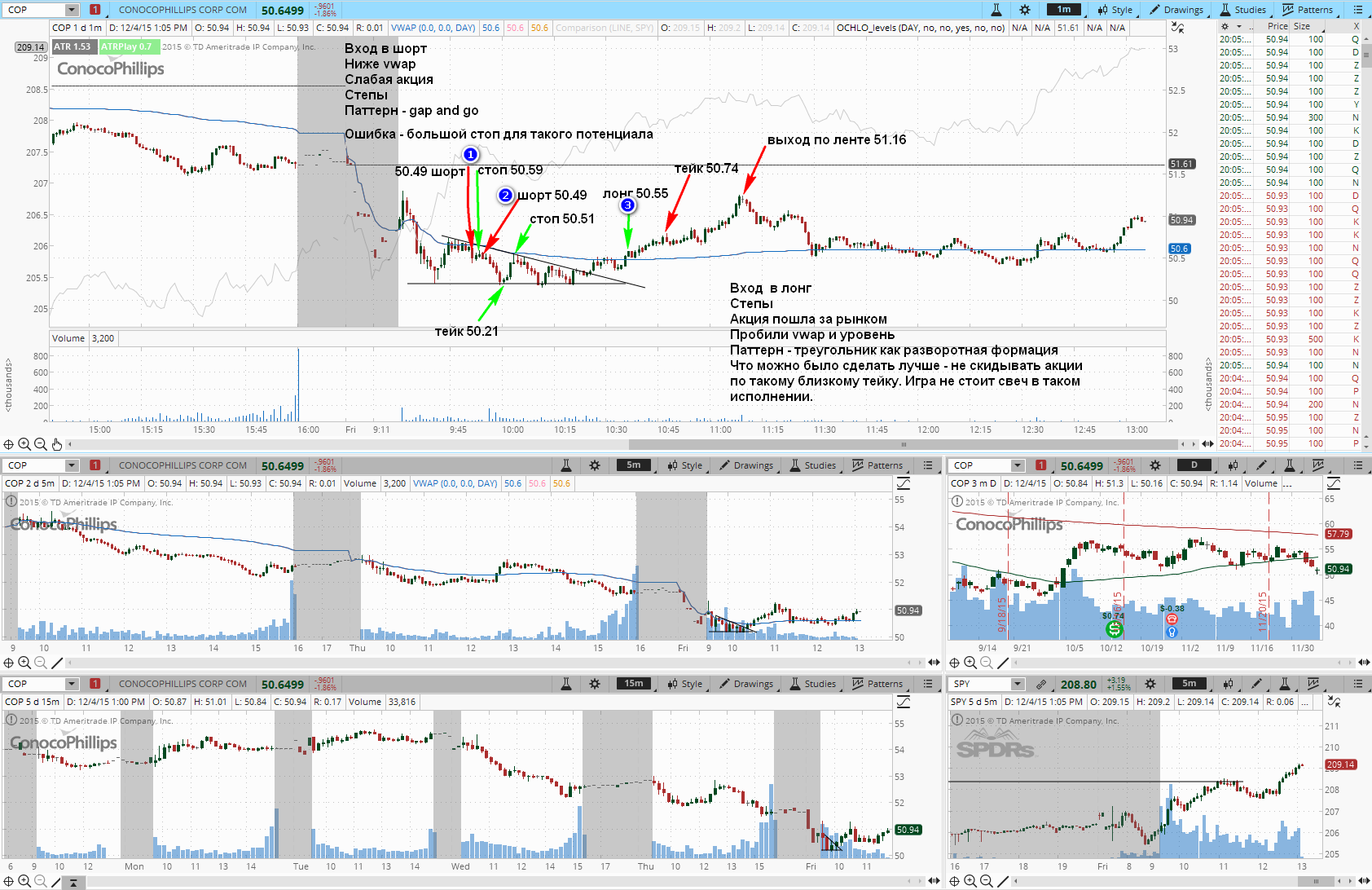The width and height of the screenshot is (1372, 890).
Task: Expand COP symbol dropdown on 5m chart
Action: coord(72,465)
